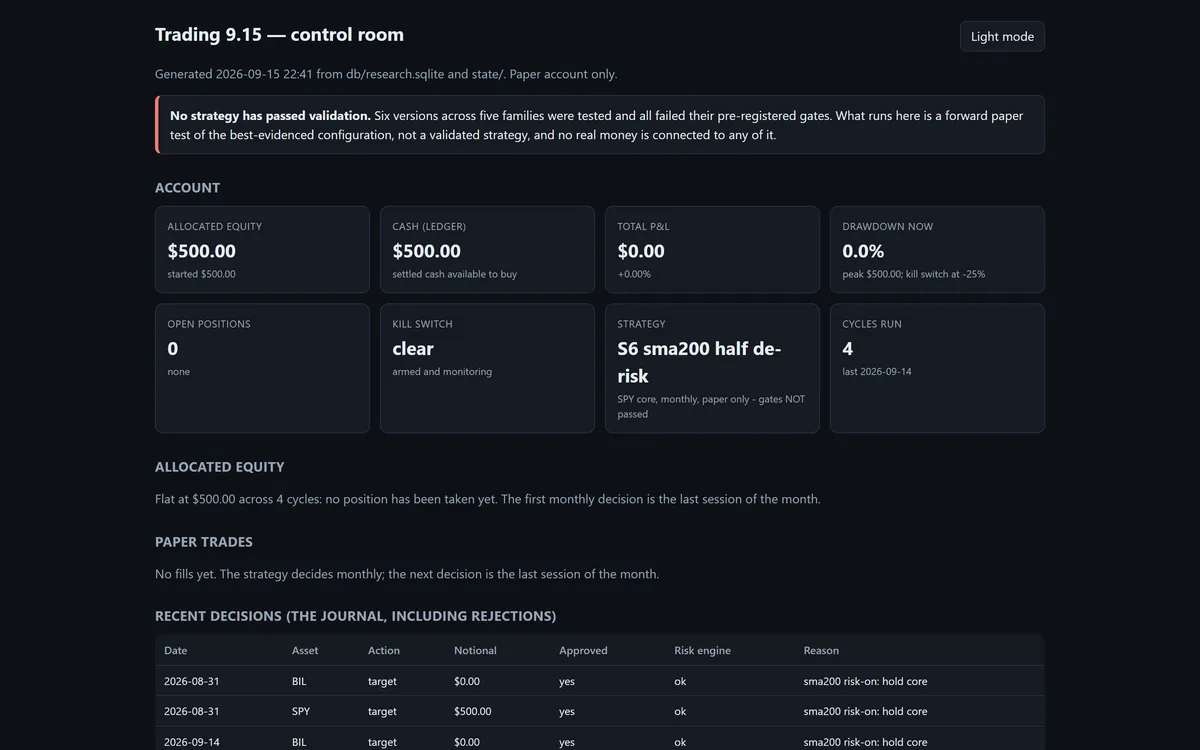The height and width of the screenshot is (750, 1200).
Task: Click 'SPY core, monthly, paper only' note
Action: (x=711, y=406)
